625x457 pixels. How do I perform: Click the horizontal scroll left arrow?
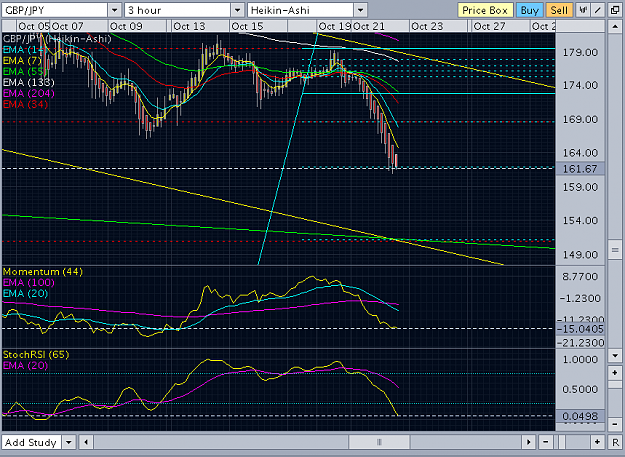[86, 442]
